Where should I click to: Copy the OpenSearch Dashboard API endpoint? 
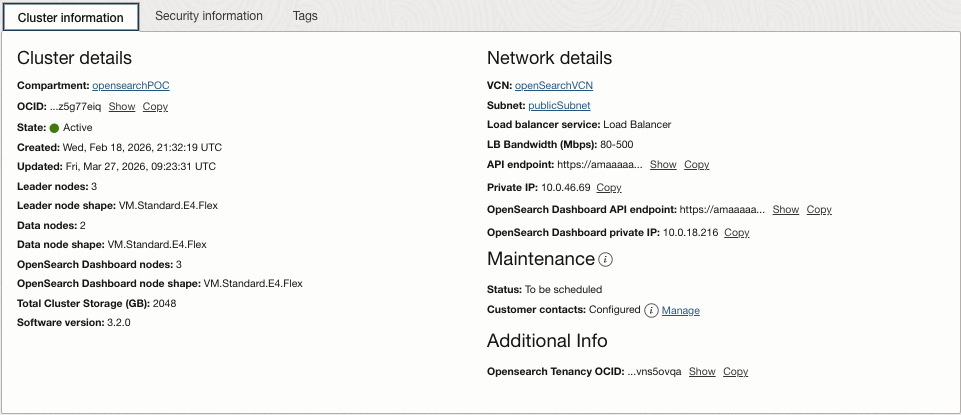[x=819, y=210]
